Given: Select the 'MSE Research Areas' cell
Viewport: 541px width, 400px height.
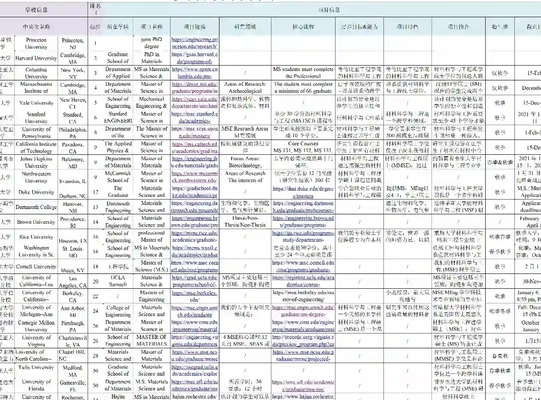Looking at the screenshot, I should point(245,132).
